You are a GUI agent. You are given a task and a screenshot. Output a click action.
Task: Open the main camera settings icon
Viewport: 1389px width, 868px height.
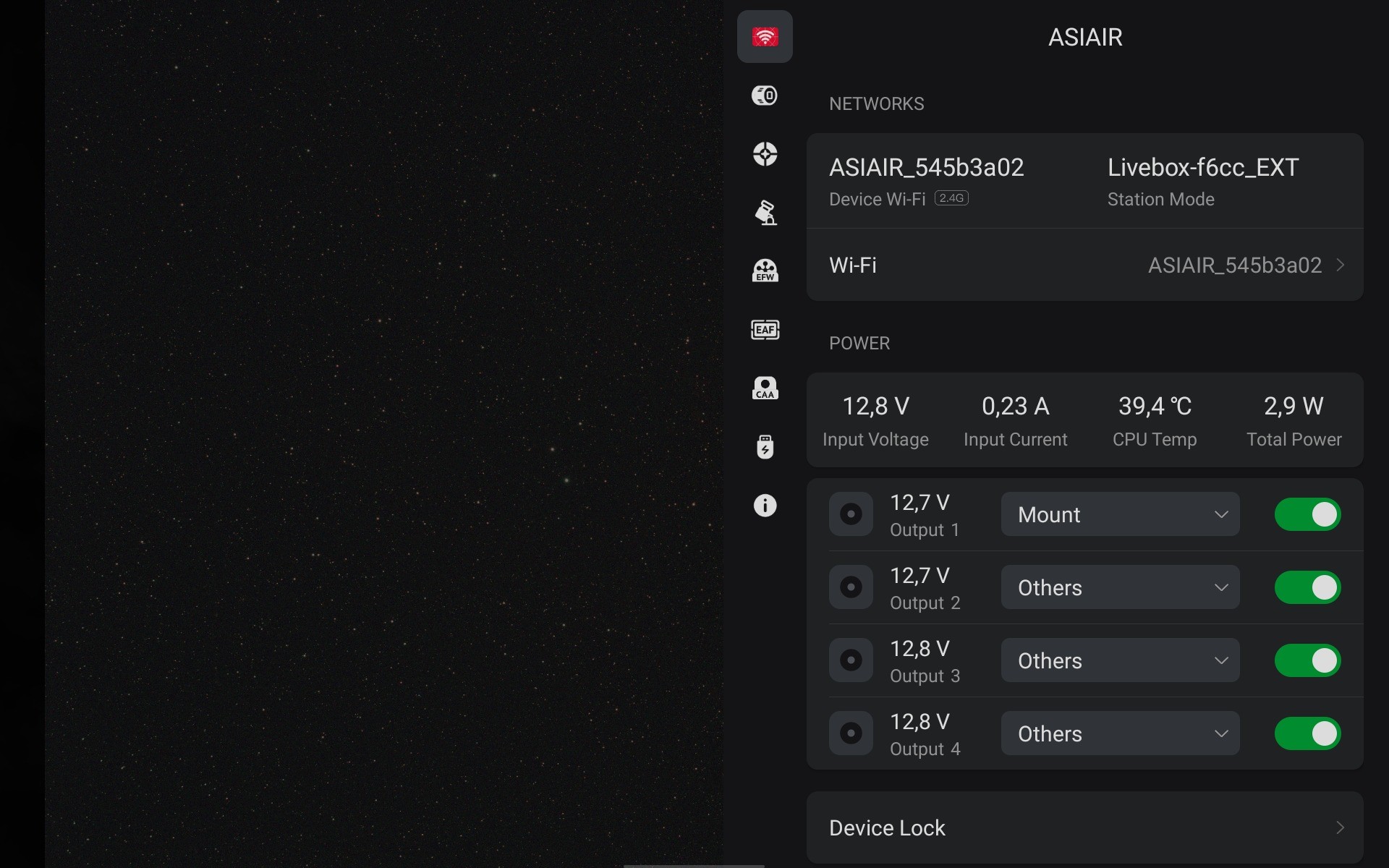pos(765,95)
